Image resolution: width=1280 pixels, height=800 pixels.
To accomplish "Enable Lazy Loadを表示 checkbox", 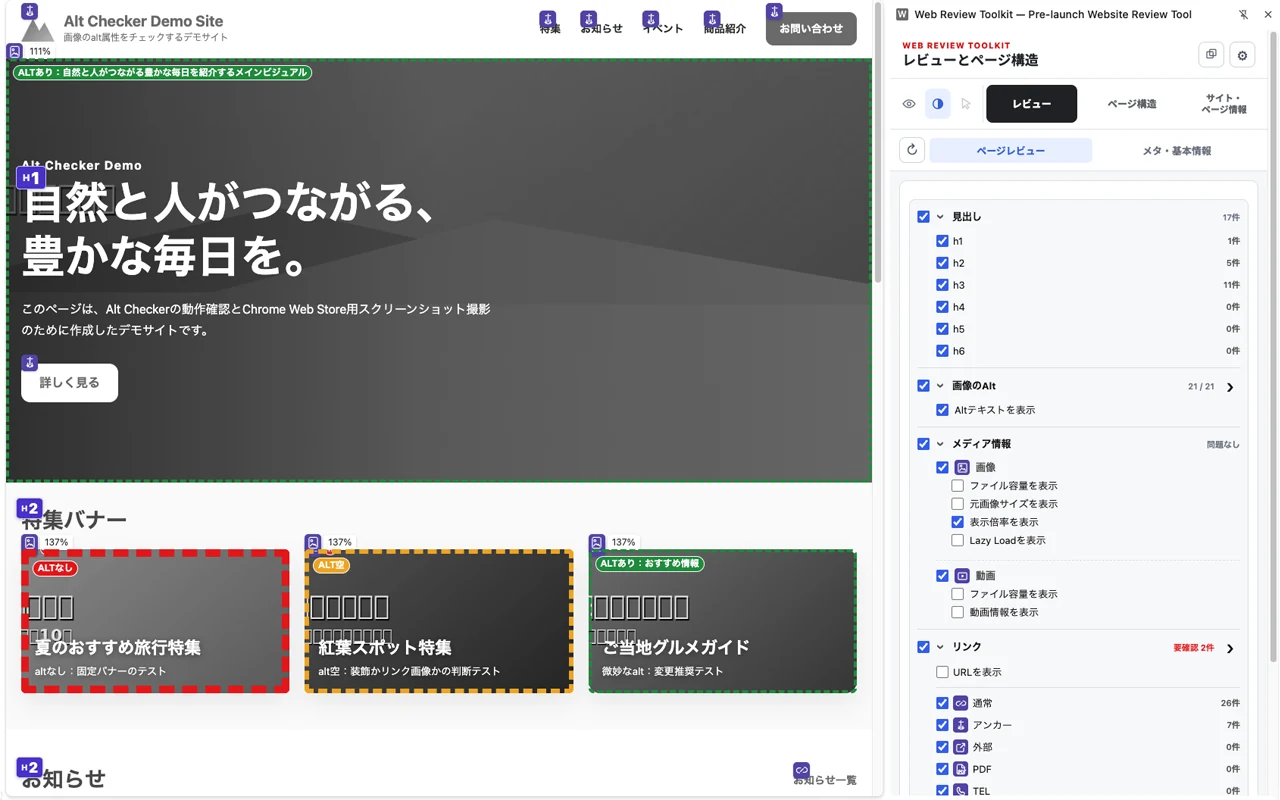I will (x=958, y=540).
